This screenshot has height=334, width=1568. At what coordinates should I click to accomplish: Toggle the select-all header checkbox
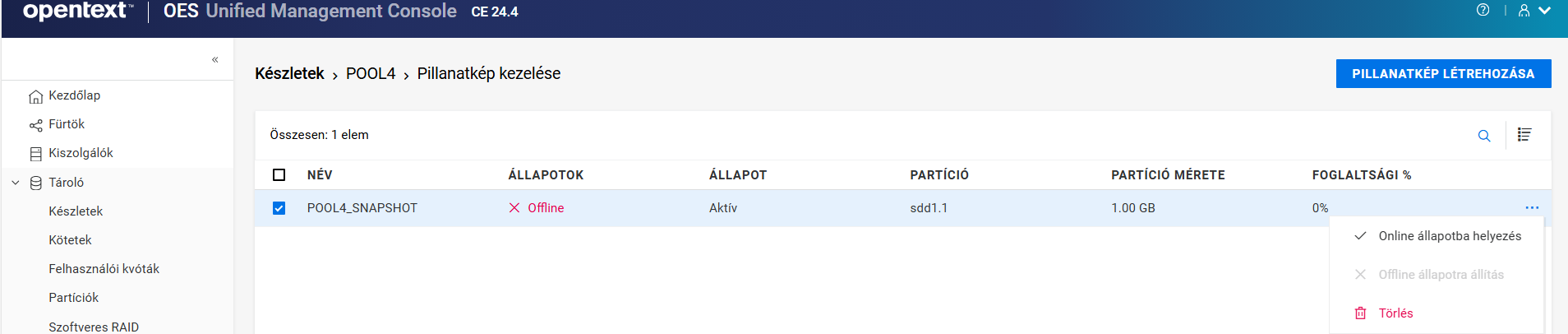click(x=279, y=175)
